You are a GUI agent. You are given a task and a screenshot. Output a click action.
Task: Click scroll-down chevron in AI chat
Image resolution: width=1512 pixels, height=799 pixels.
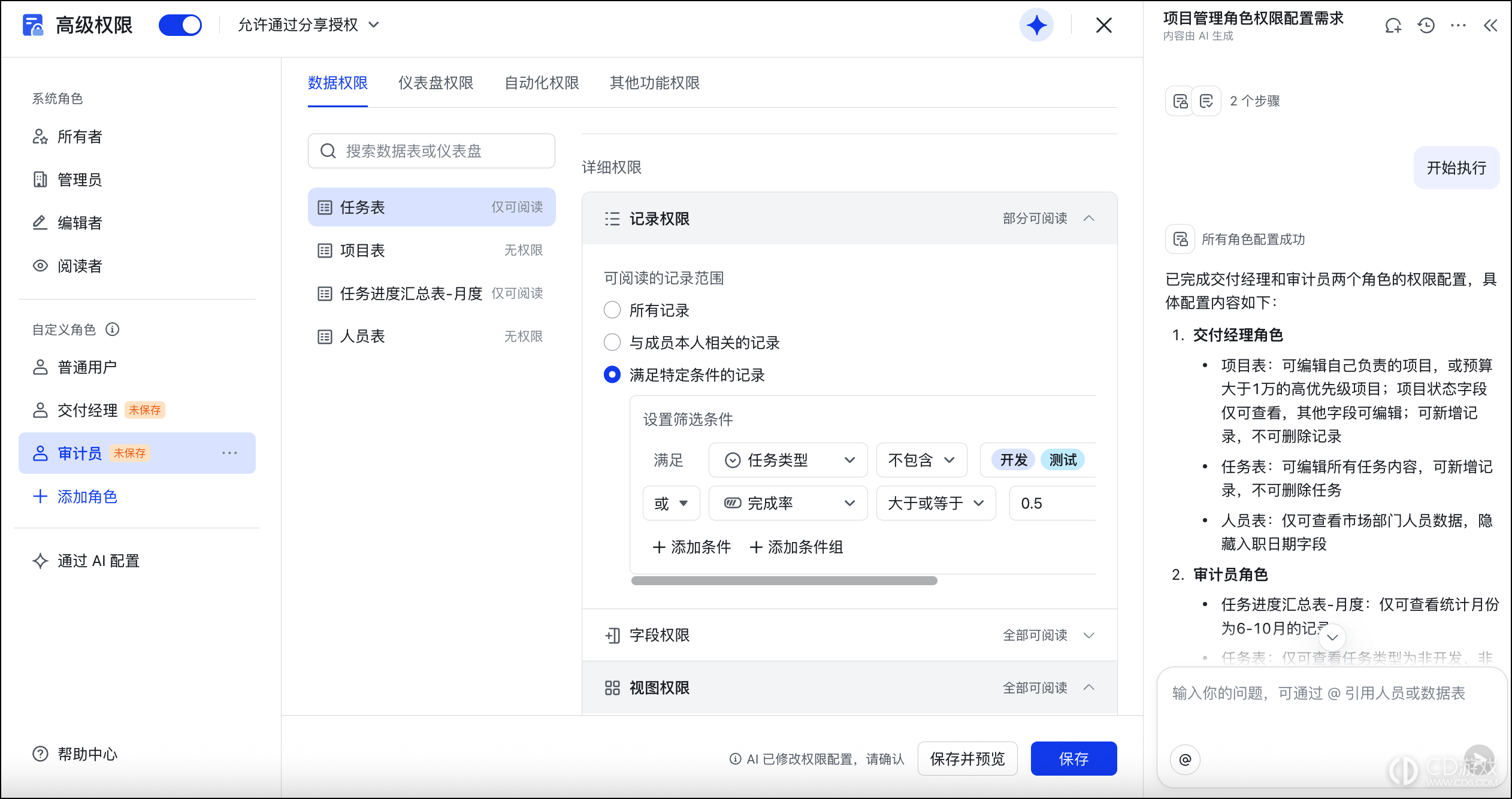pyautogui.click(x=1332, y=637)
